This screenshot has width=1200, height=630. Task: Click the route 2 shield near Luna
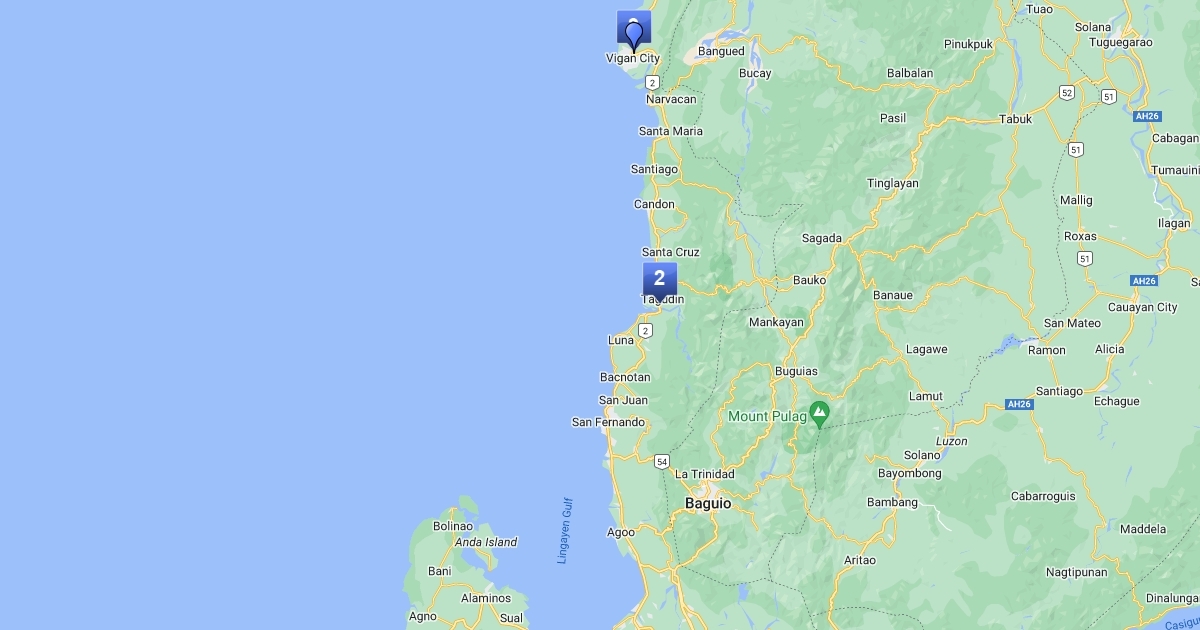click(x=646, y=330)
